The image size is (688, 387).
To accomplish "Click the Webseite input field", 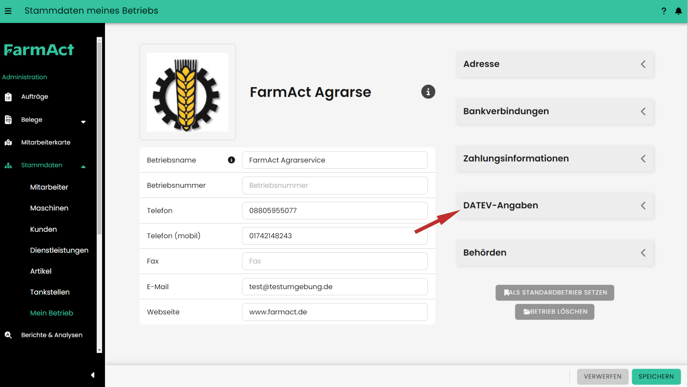I will [x=335, y=312].
